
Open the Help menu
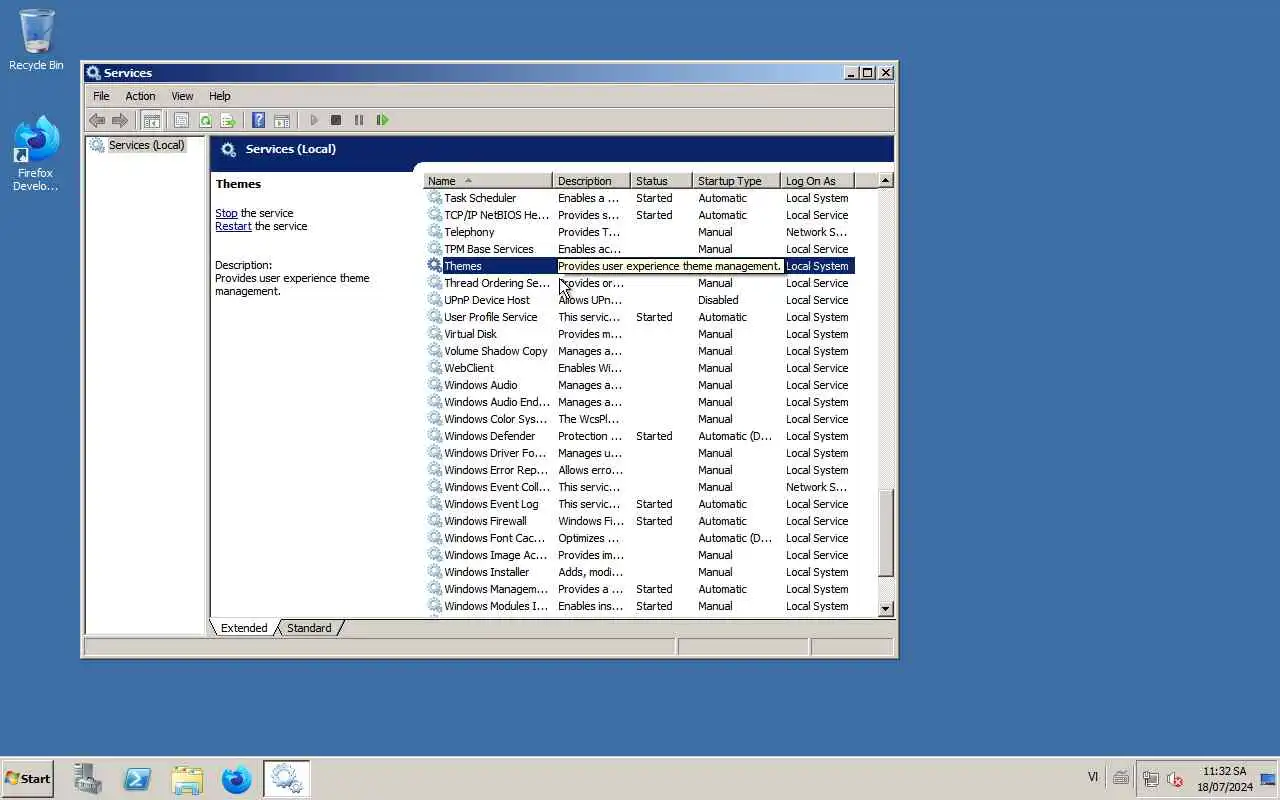coord(220,96)
